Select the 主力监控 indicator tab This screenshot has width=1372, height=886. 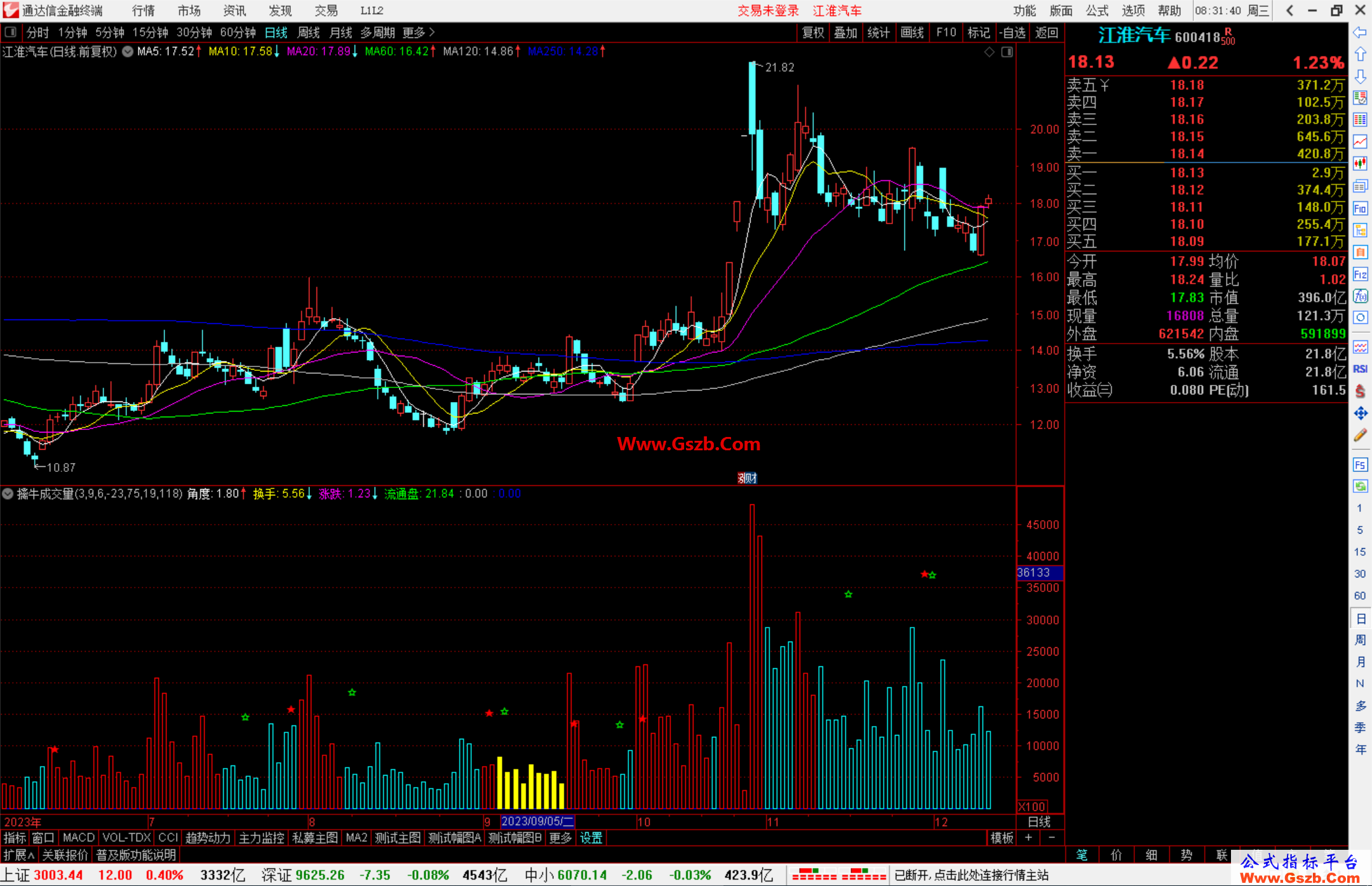coord(261,838)
